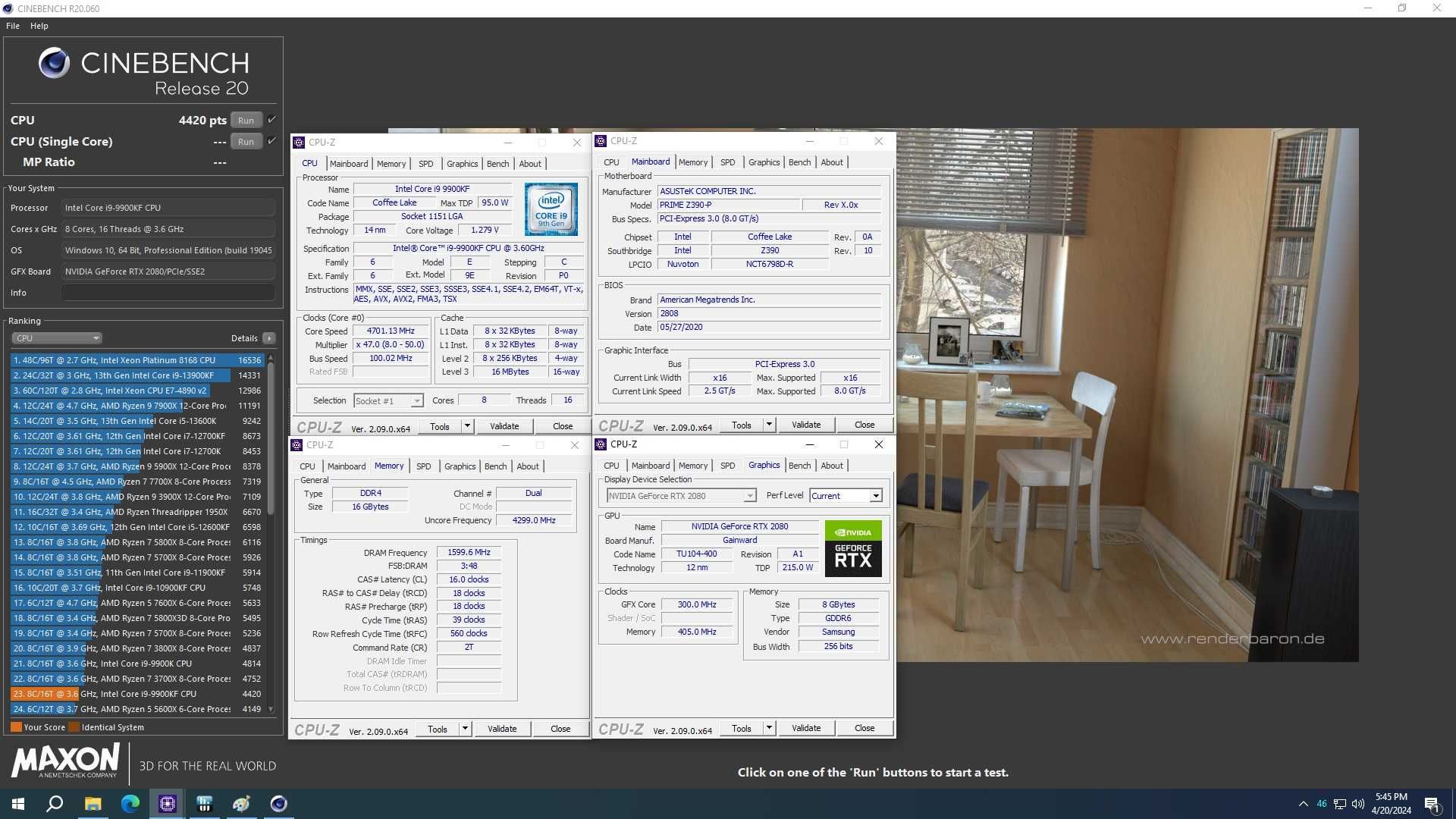Toggle the CPU Single Core run checkbox

coord(271,141)
